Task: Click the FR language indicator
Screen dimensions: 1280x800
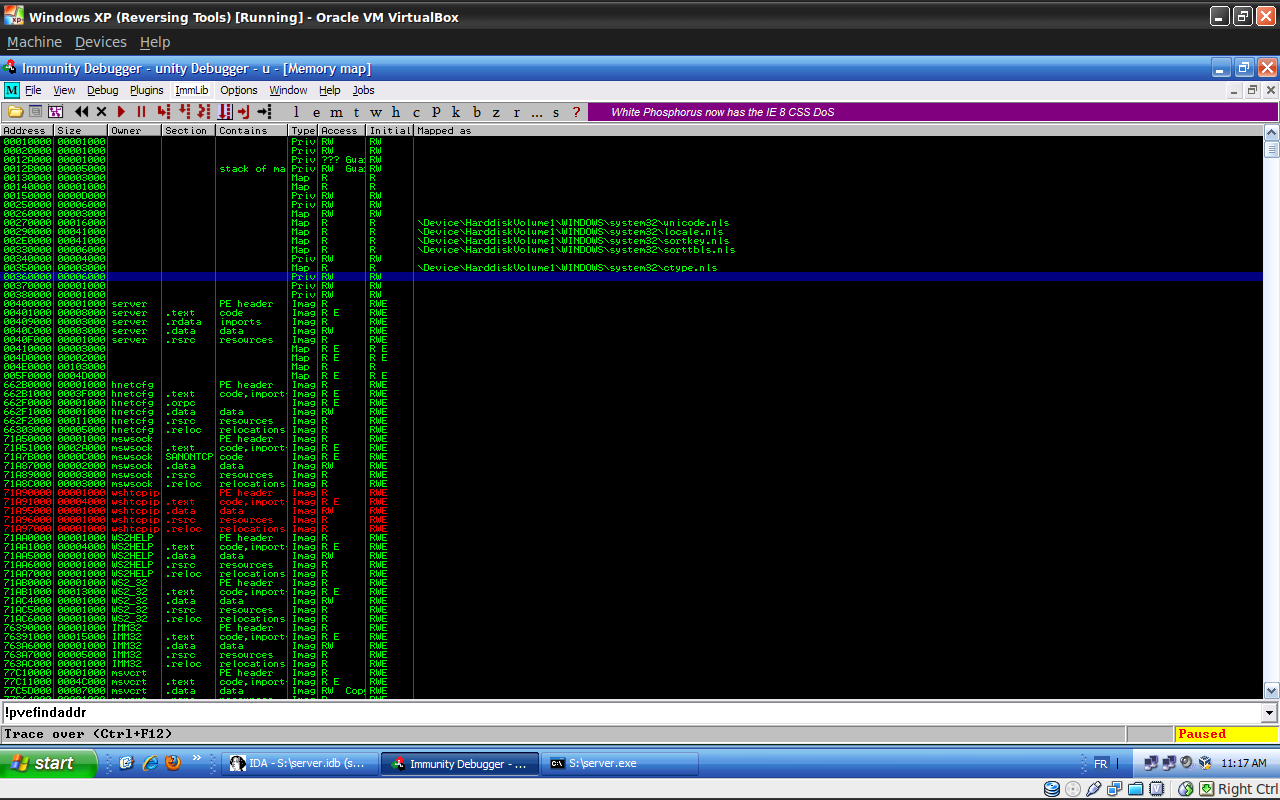Action: 1100,763
